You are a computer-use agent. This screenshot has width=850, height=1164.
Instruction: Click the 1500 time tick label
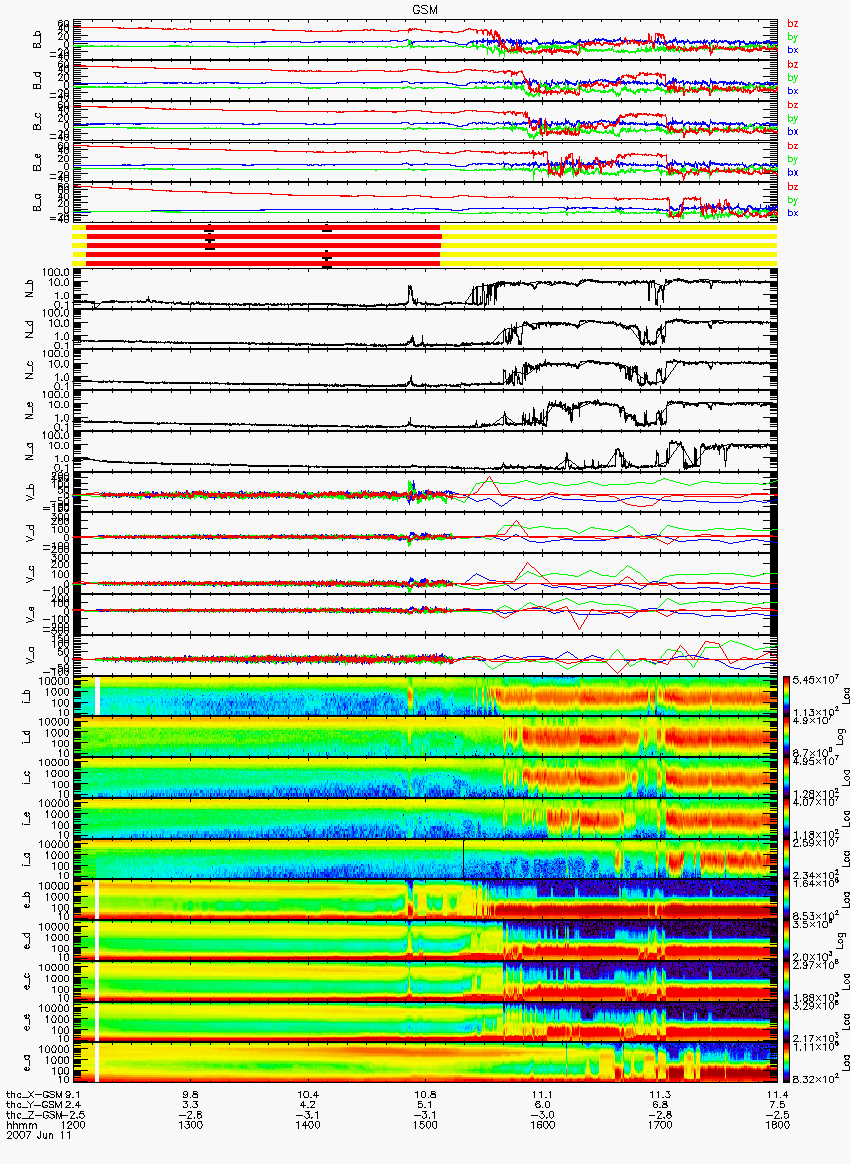(425, 1125)
